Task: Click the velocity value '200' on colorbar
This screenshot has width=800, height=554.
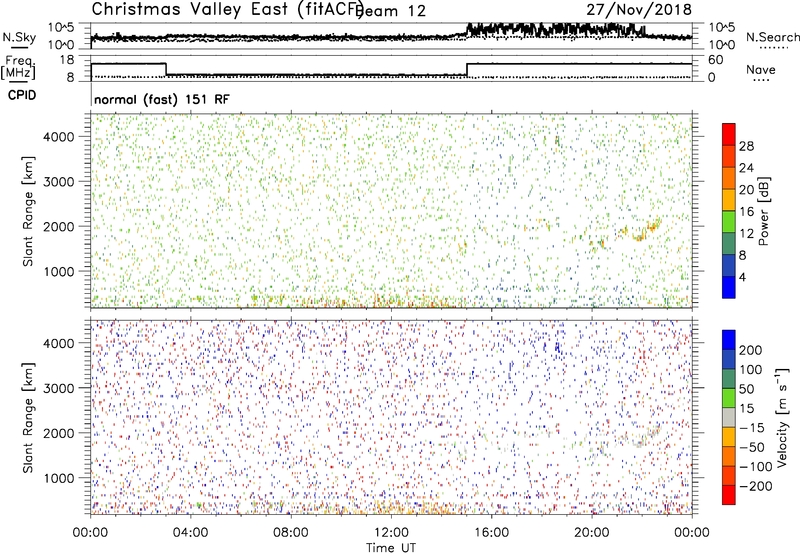Action: [751, 350]
